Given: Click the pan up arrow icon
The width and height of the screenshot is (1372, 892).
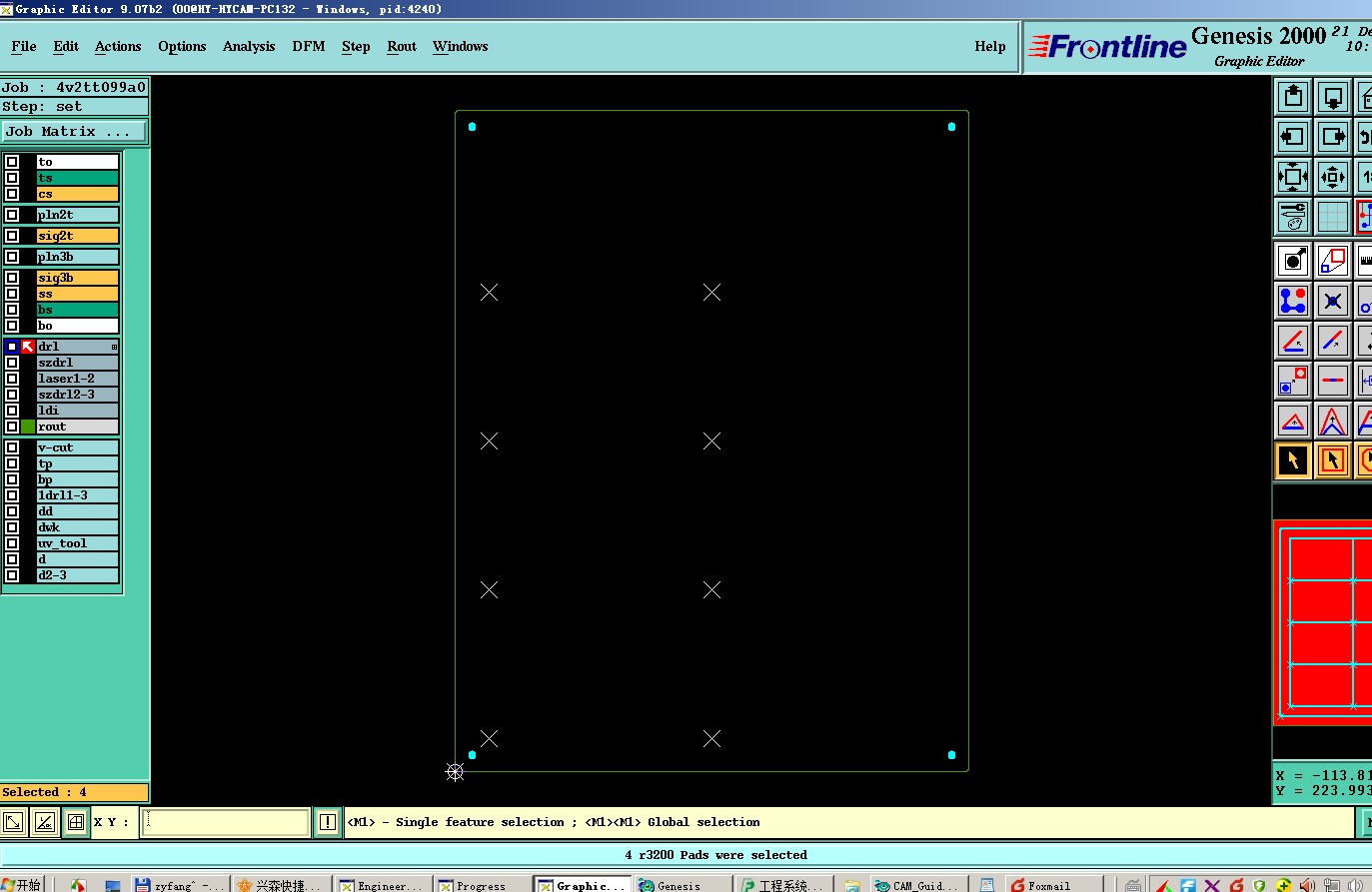Looking at the screenshot, I should 1293,97.
